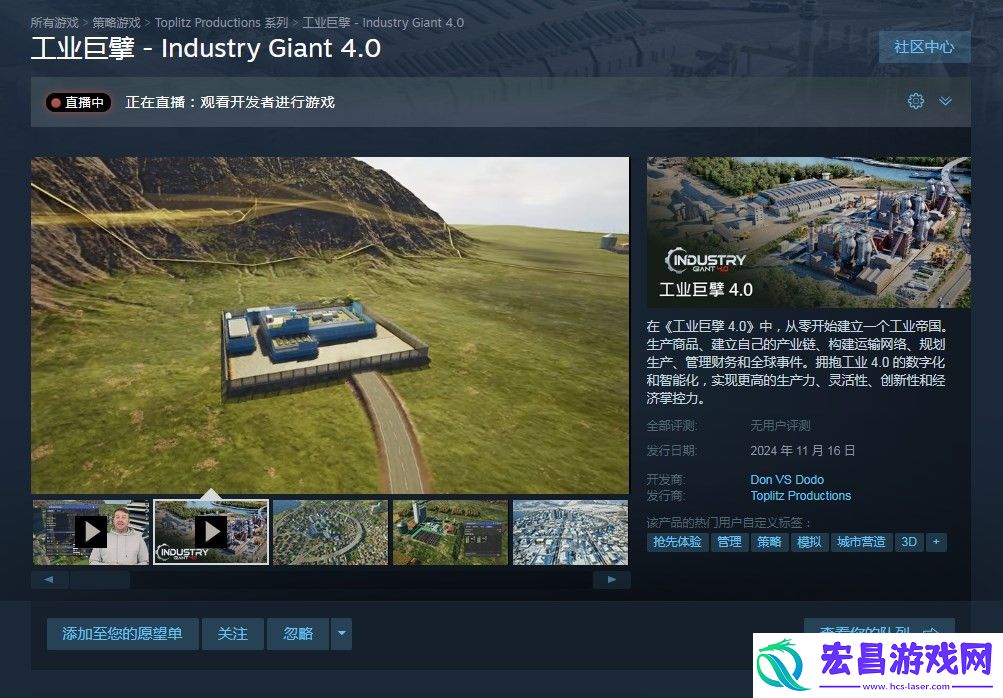1003x698 pixels.
Task: Select the 模拟 tag
Action: click(x=809, y=542)
